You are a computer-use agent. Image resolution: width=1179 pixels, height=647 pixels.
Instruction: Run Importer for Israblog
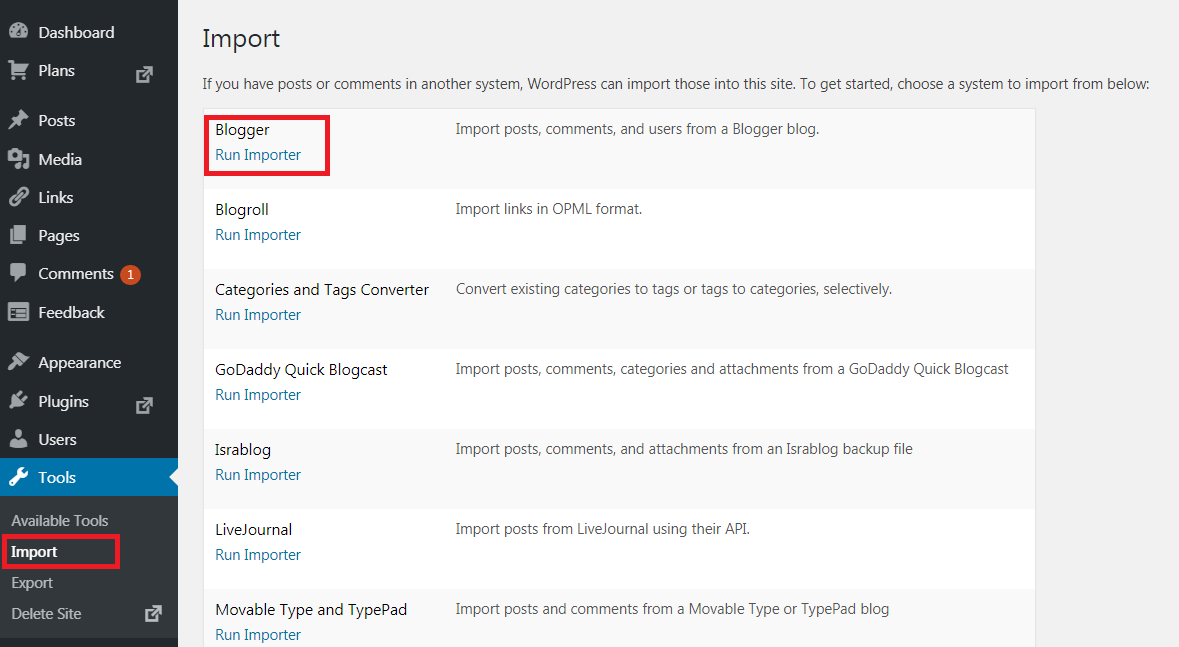pos(258,475)
